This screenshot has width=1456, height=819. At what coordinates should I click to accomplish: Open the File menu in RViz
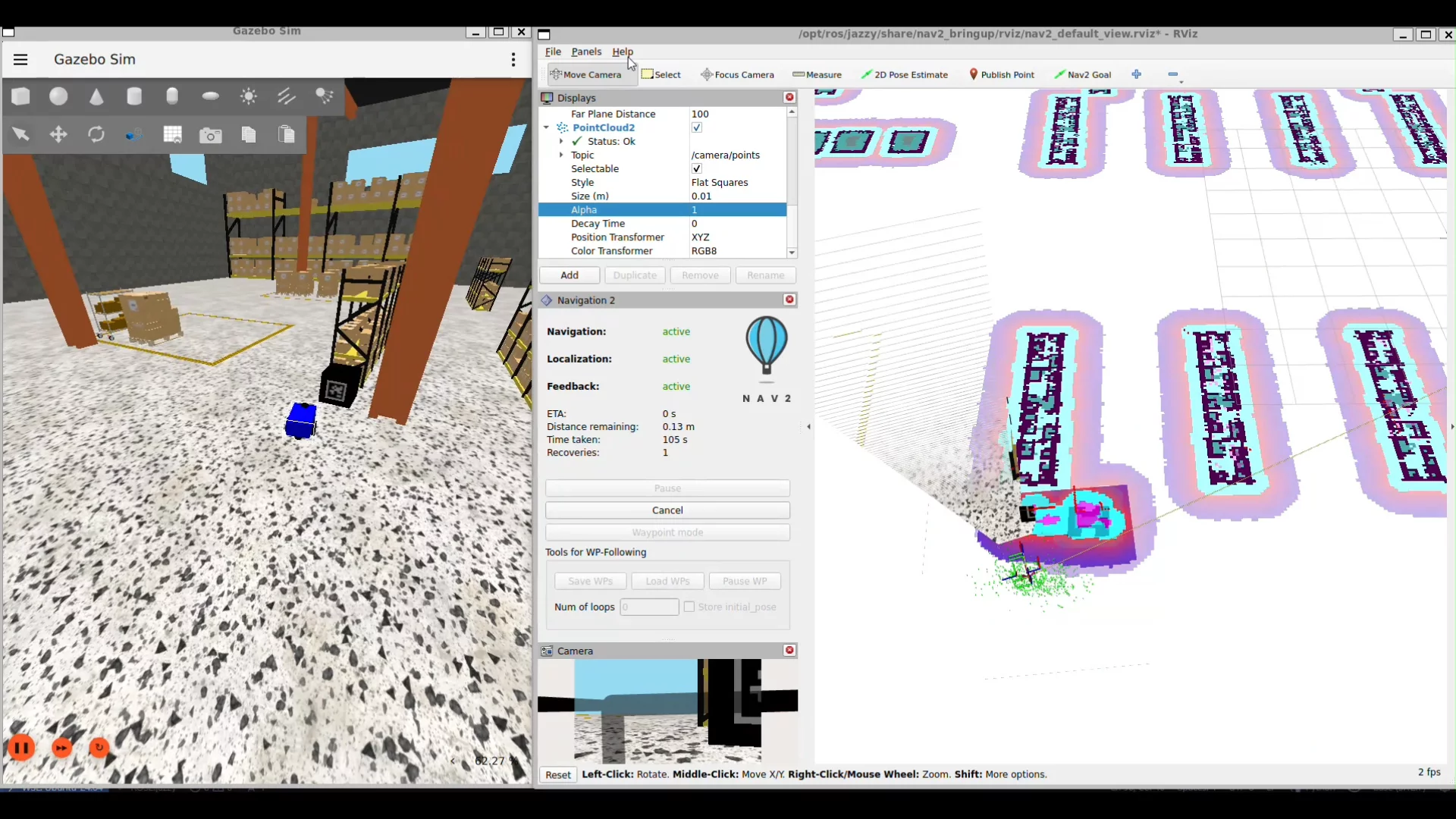pyautogui.click(x=553, y=52)
